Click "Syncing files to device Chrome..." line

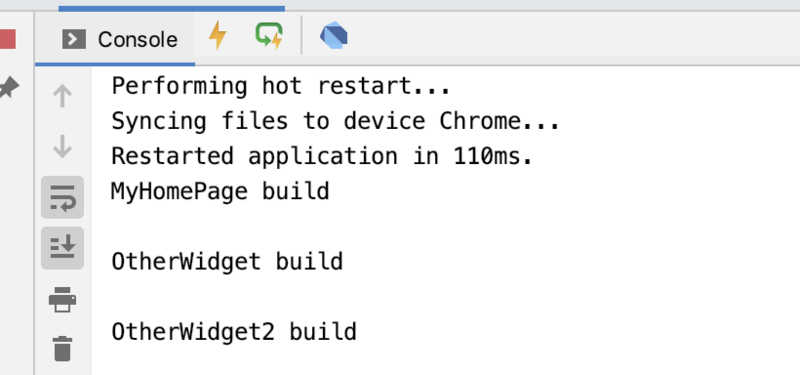336,121
